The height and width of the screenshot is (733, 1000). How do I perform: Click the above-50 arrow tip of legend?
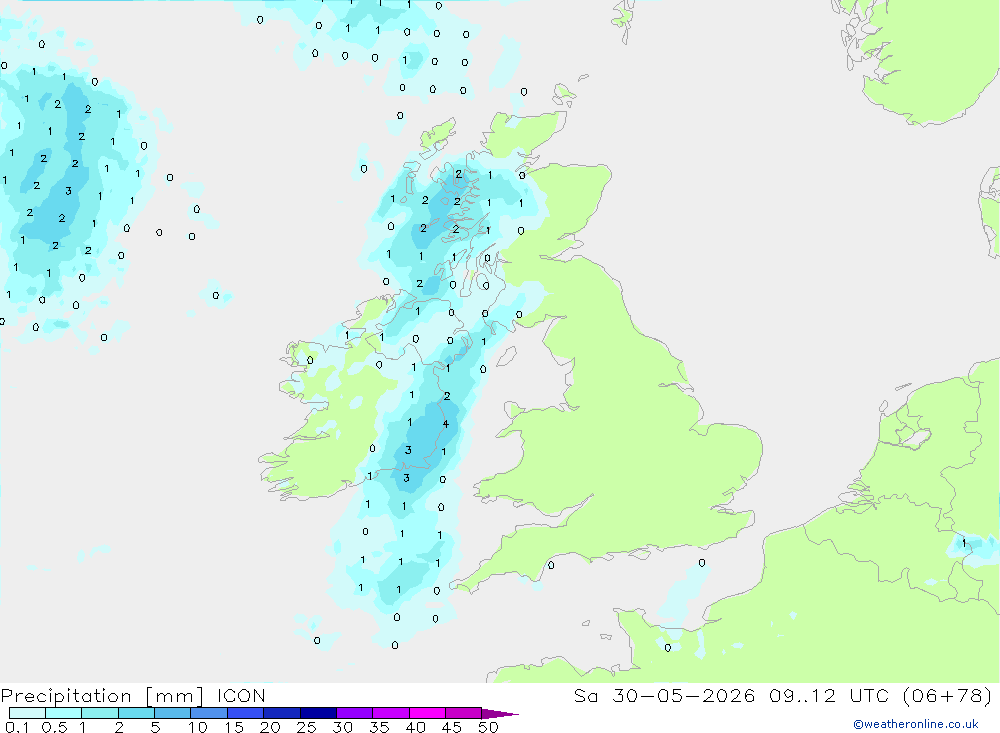tap(501, 713)
